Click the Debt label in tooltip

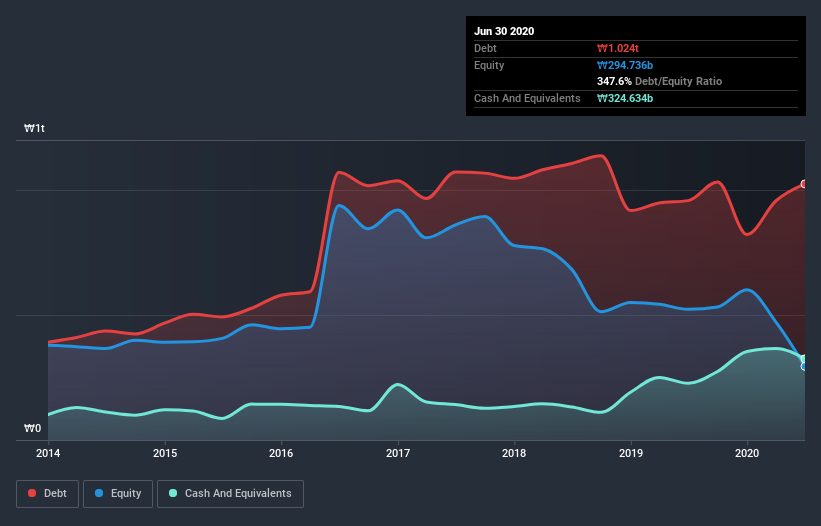[485, 48]
